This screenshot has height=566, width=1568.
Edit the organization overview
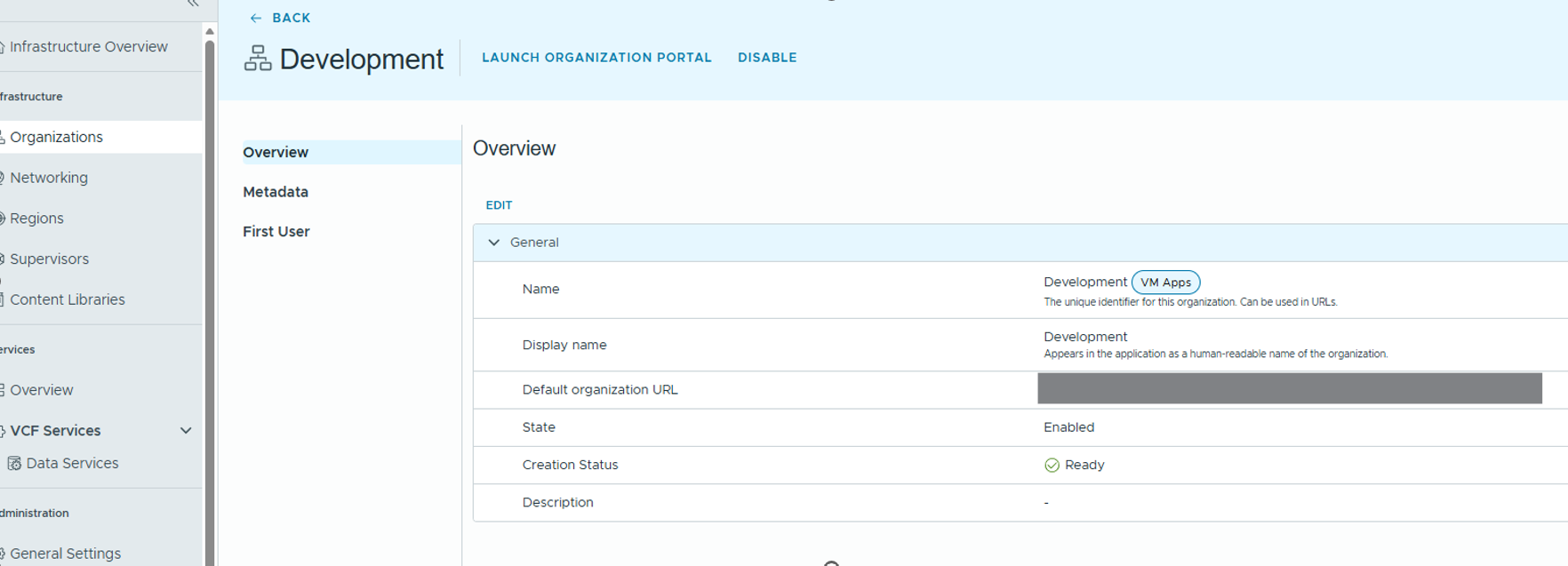click(499, 205)
